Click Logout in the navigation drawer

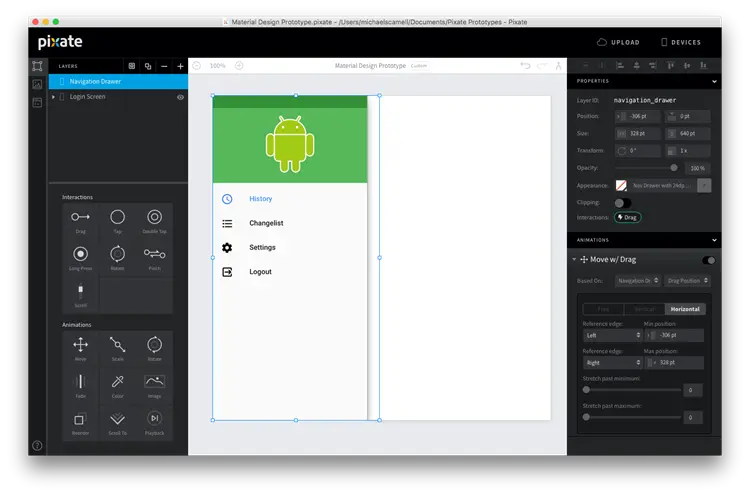[x=260, y=272]
